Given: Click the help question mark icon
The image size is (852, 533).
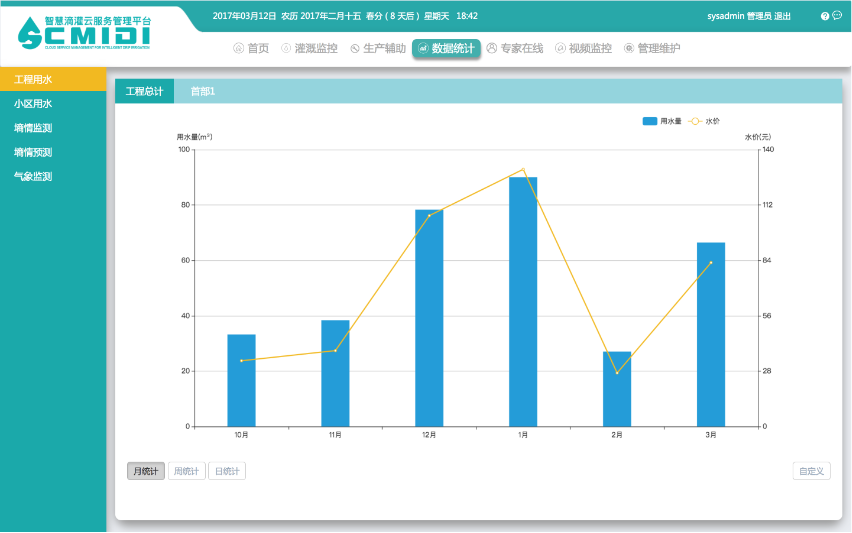Looking at the screenshot, I should (x=825, y=16).
